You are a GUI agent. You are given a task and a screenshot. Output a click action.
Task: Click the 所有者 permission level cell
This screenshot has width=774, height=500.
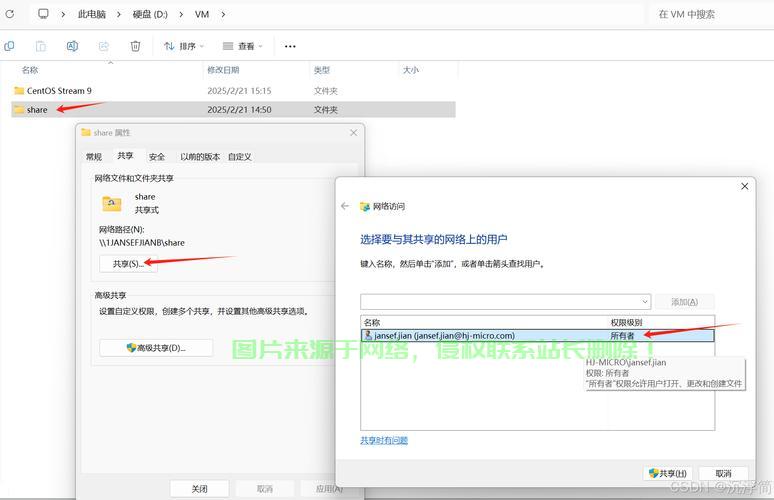tap(622, 336)
